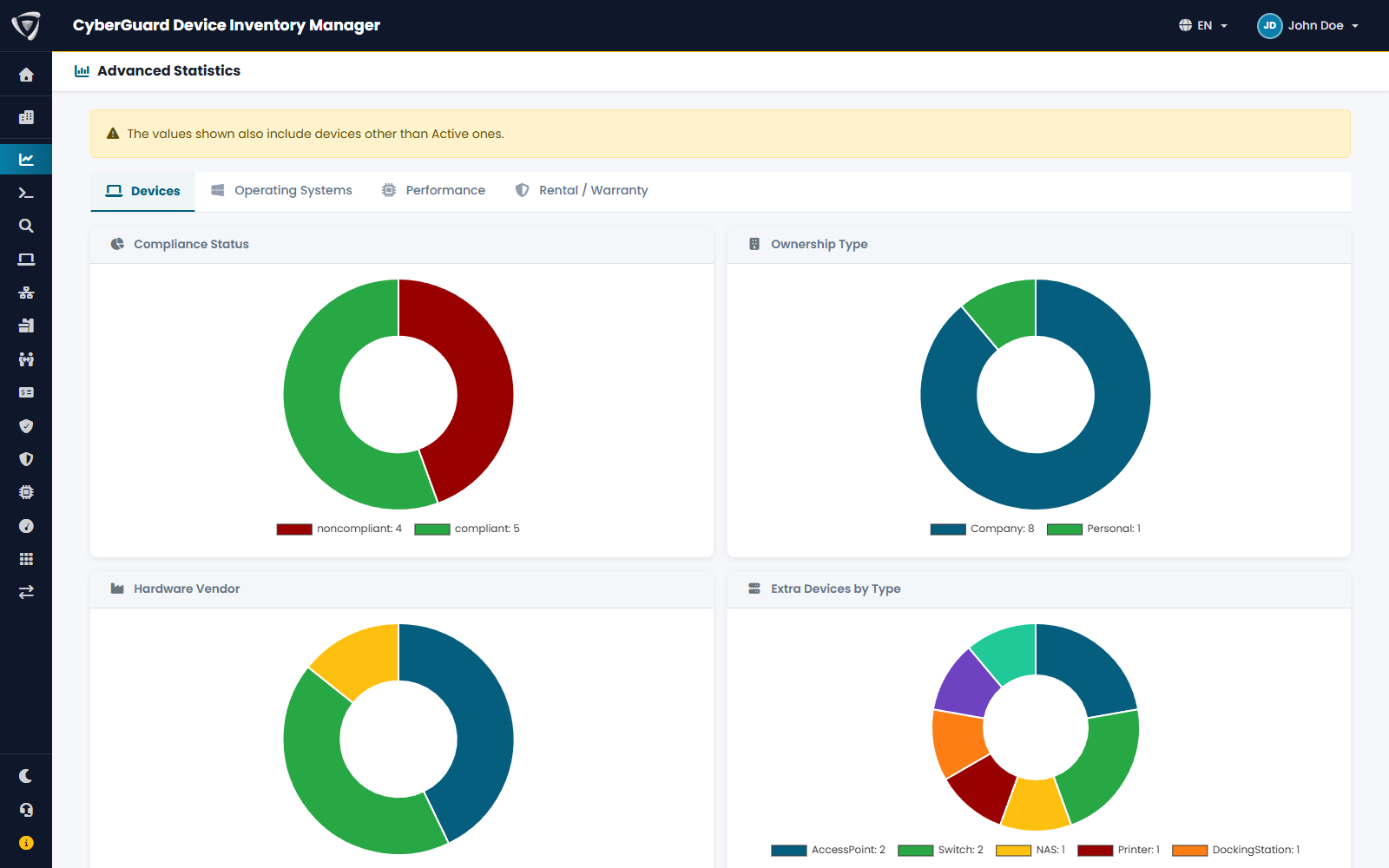Open the people arrows sidebar icon
The width and height of the screenshot is (1389, 868).
(26, 359)
